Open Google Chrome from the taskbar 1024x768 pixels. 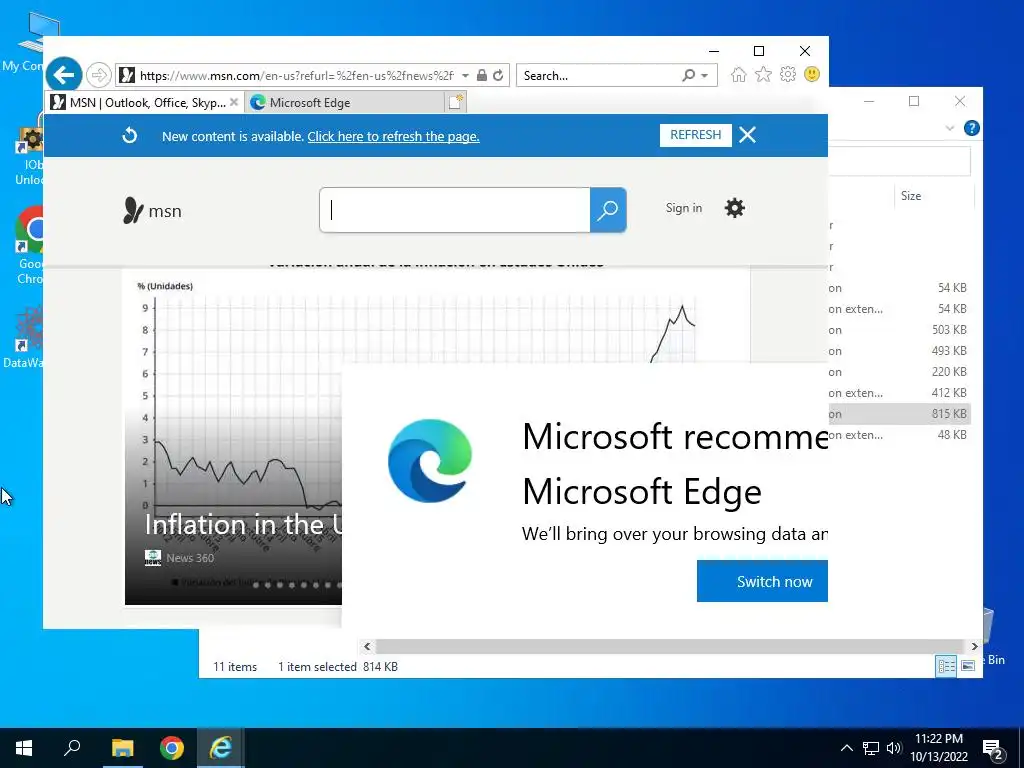pyautogui.click(x=171, y=748)
